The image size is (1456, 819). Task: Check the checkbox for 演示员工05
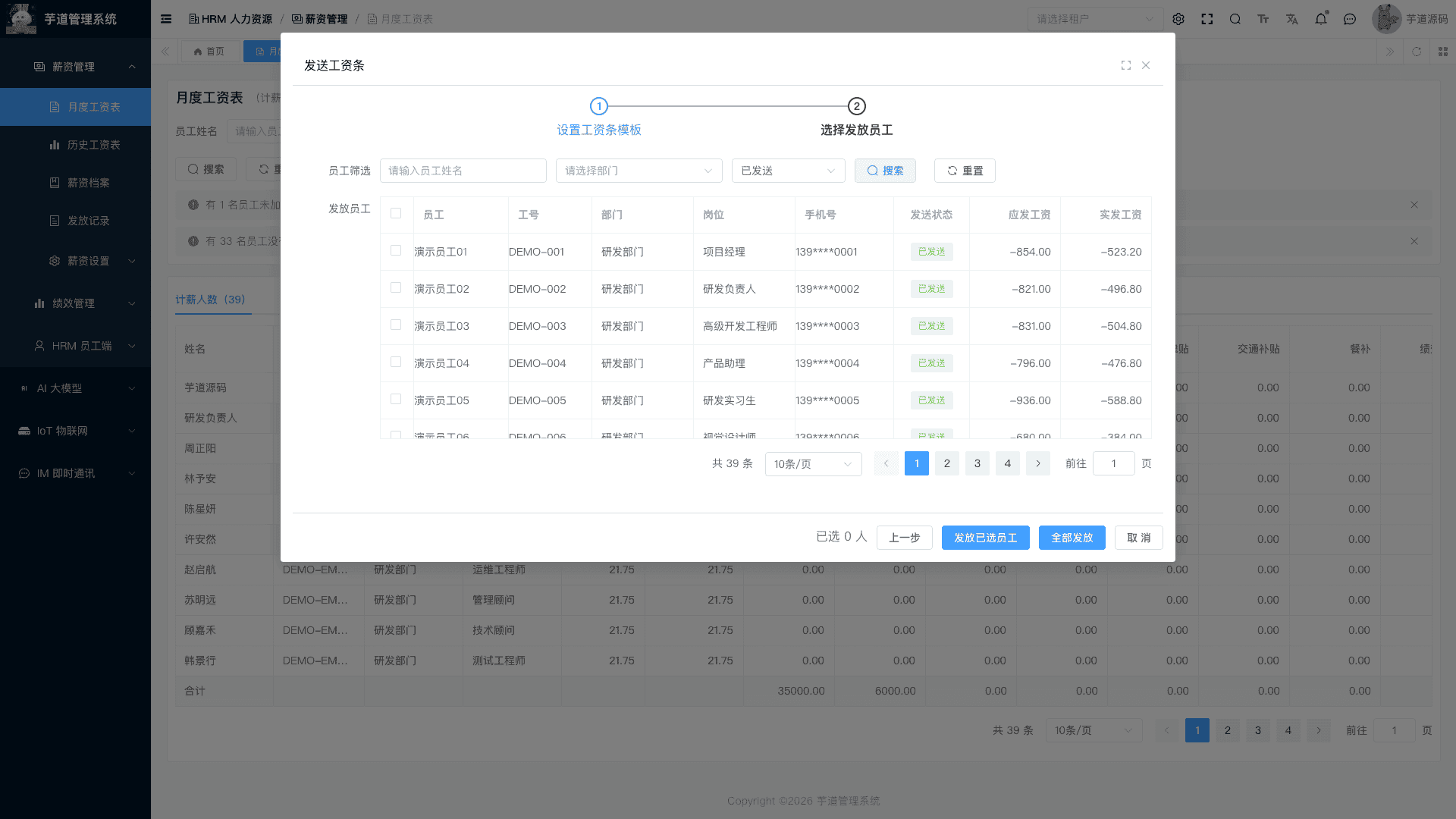point(396,399)
